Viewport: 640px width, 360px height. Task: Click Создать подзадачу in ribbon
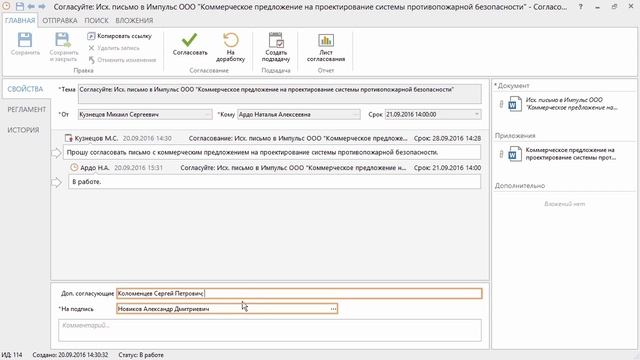pos(276,47)
